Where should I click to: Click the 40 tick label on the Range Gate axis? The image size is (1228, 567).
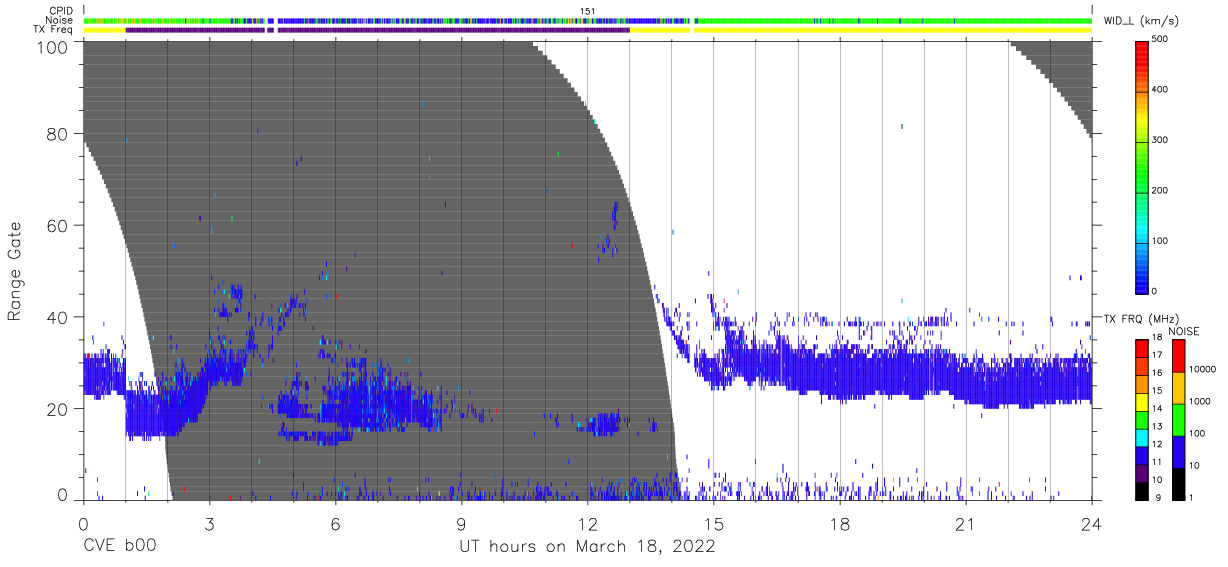click(57, 317)
